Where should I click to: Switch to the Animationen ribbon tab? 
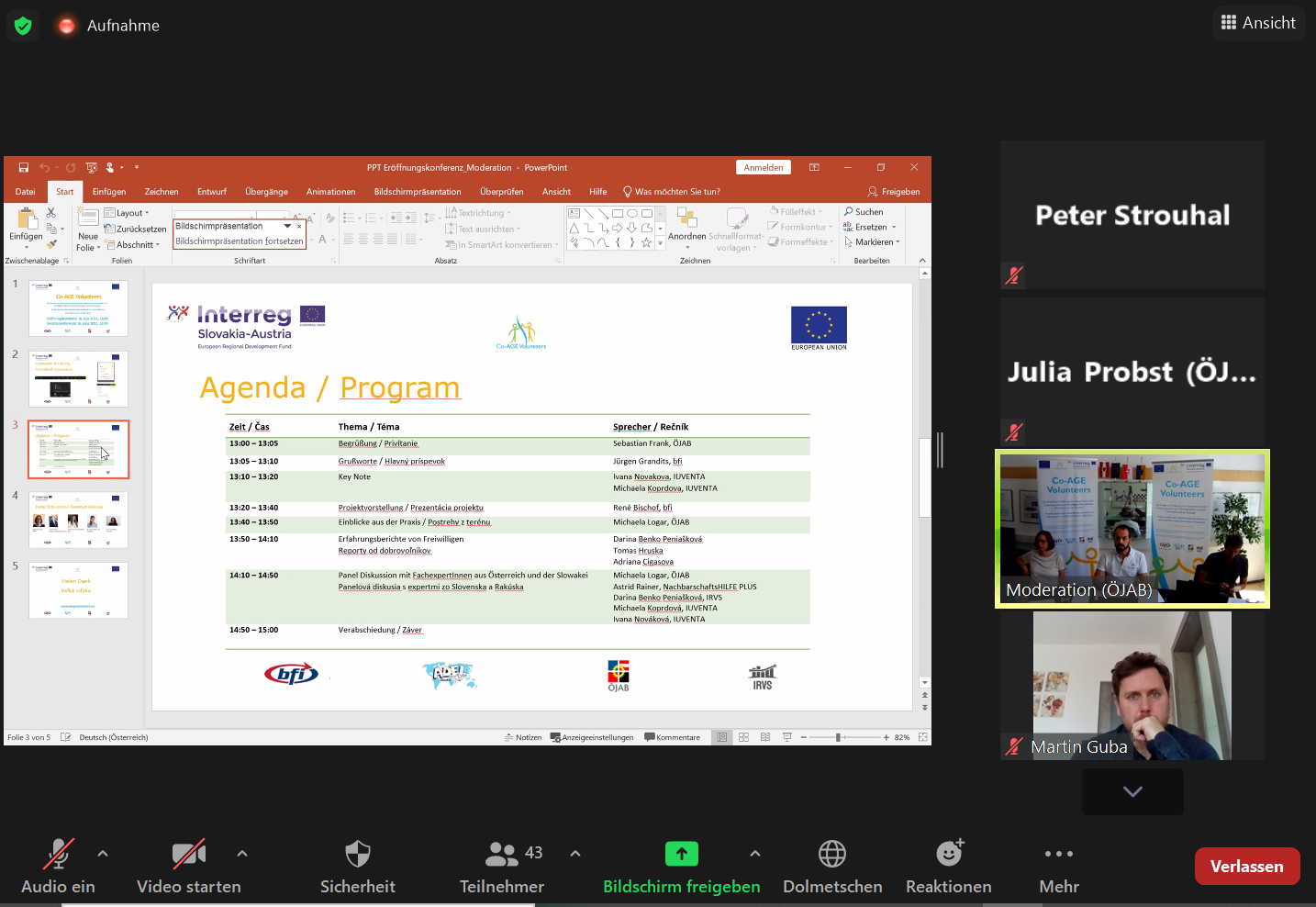(331, 192)
